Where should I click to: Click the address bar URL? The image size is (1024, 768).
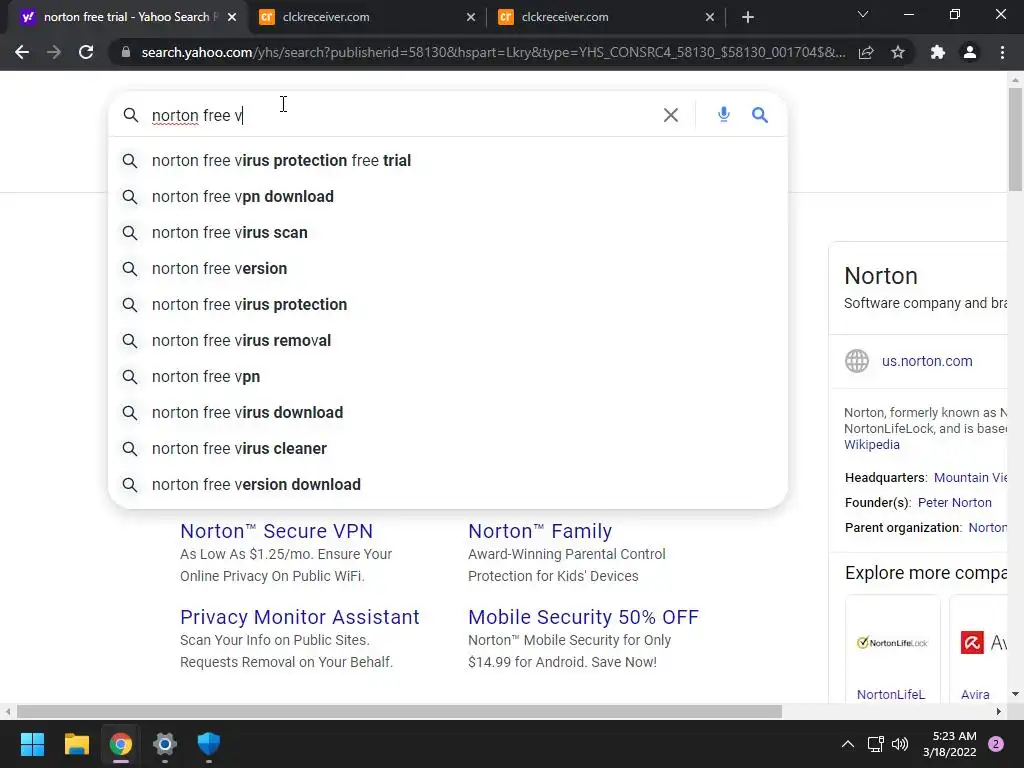[493, 52]
